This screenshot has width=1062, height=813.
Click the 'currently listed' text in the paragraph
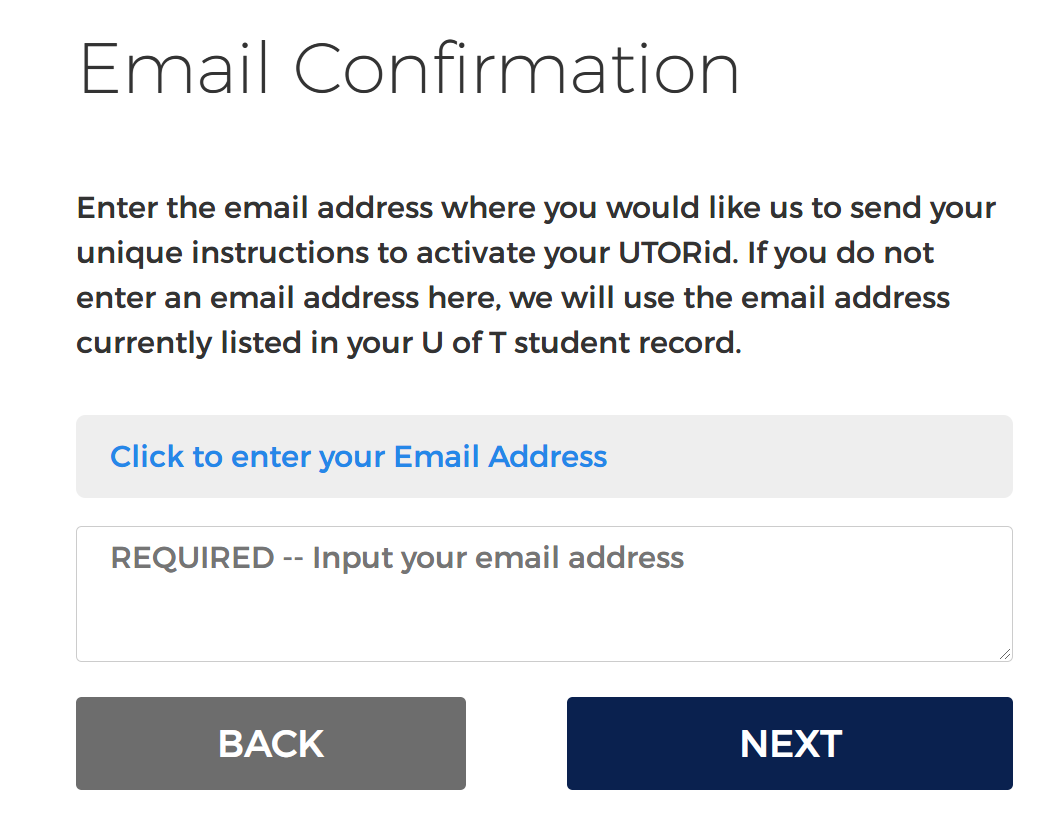pos(192,343)
